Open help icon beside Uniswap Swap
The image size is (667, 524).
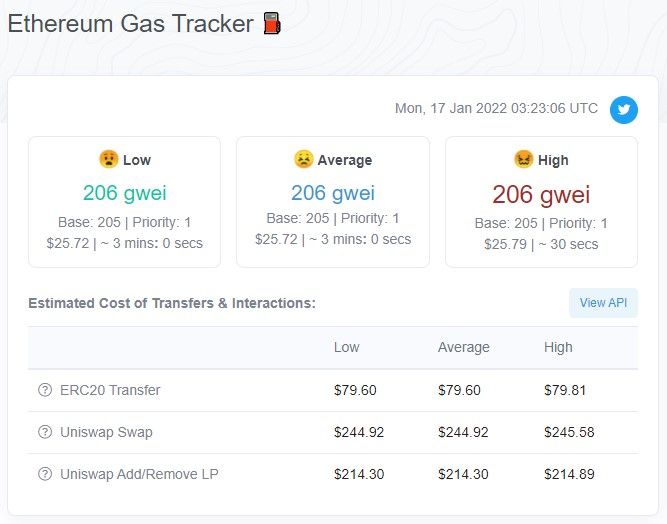click(45, 432)
